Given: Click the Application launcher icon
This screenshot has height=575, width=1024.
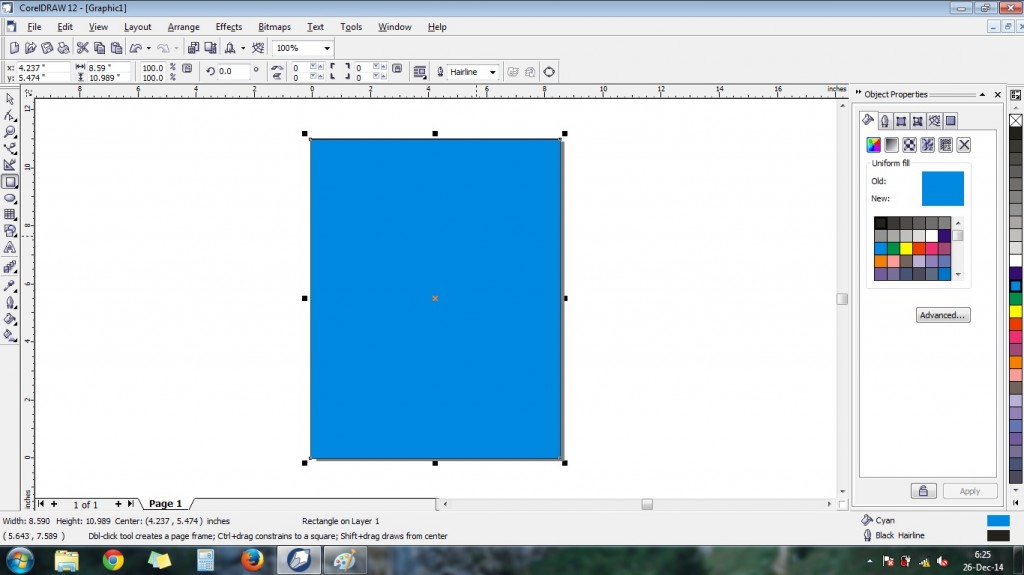Looking at the screenshot, I should tap(230, 48).
